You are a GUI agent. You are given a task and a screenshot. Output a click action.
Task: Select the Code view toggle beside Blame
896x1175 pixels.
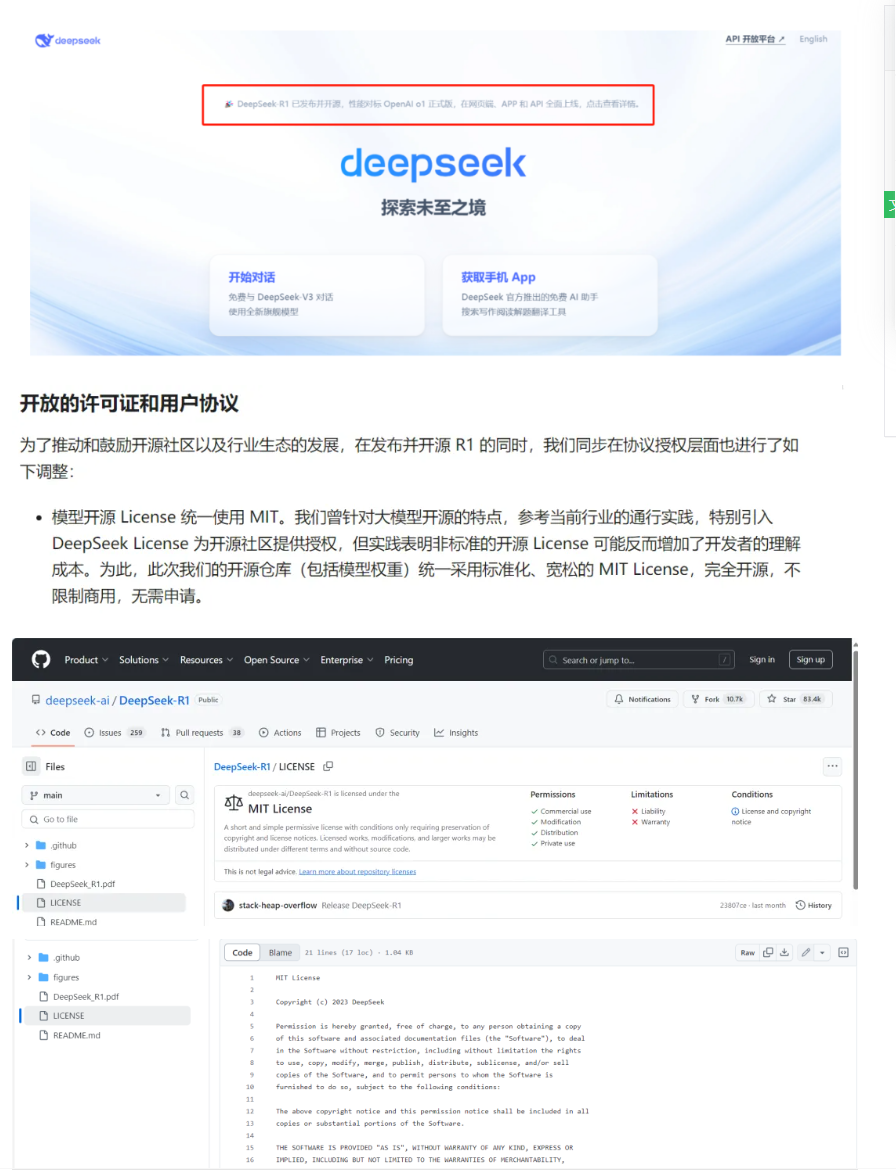pyautogui.click(x=242, y=952)
